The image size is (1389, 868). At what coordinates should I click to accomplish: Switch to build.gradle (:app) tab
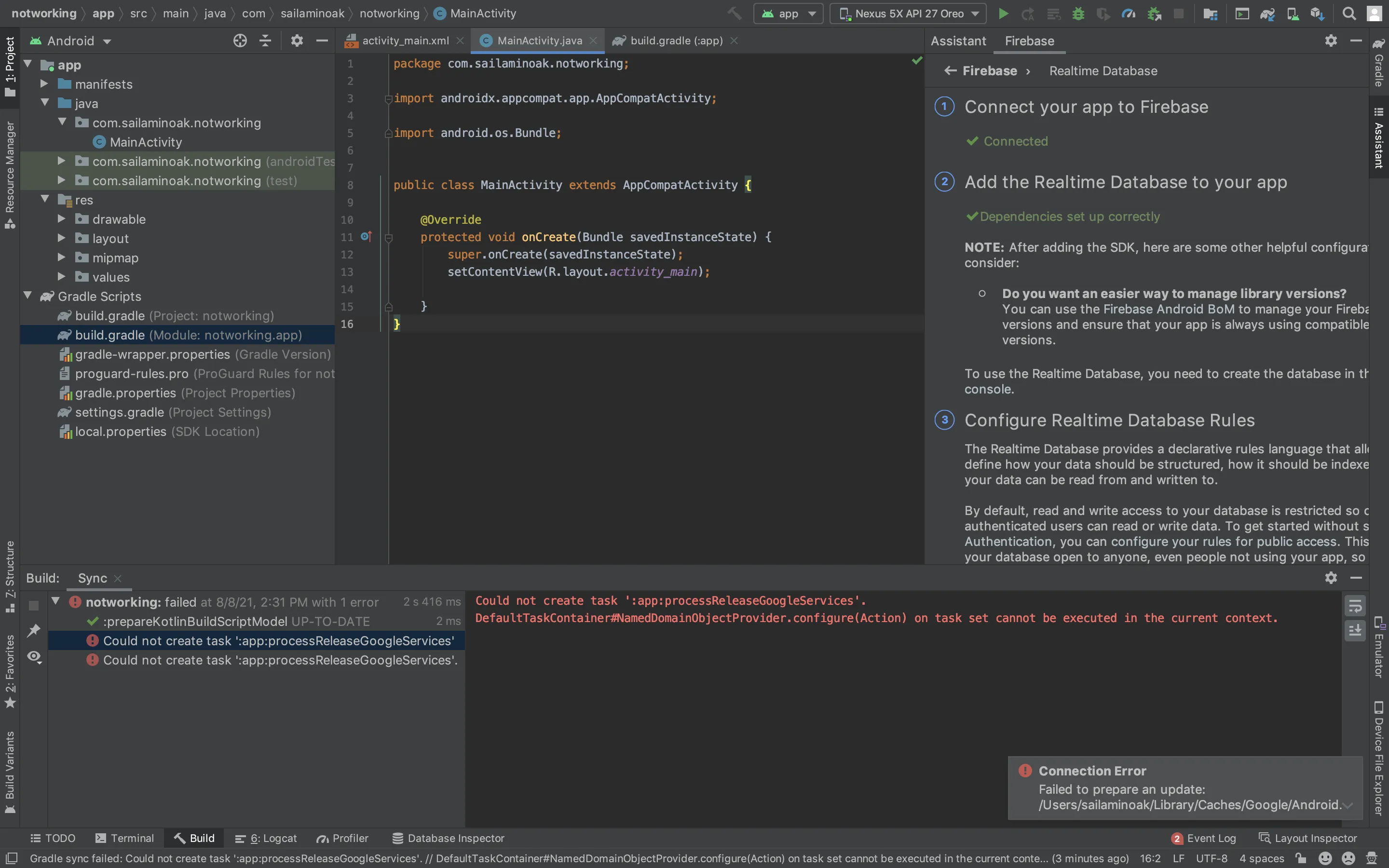click(676, 41)
